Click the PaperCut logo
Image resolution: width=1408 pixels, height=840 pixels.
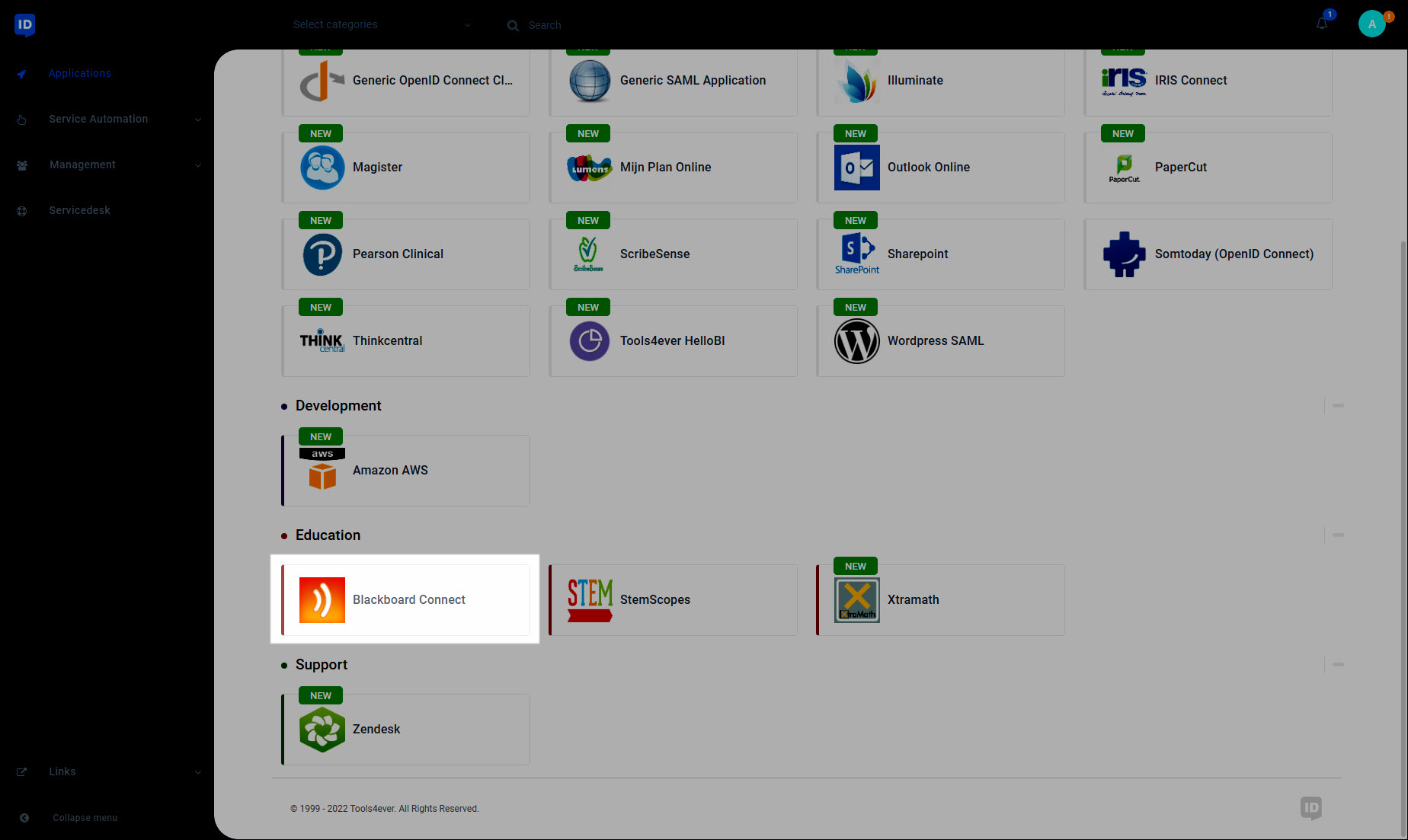point(1125,168)
